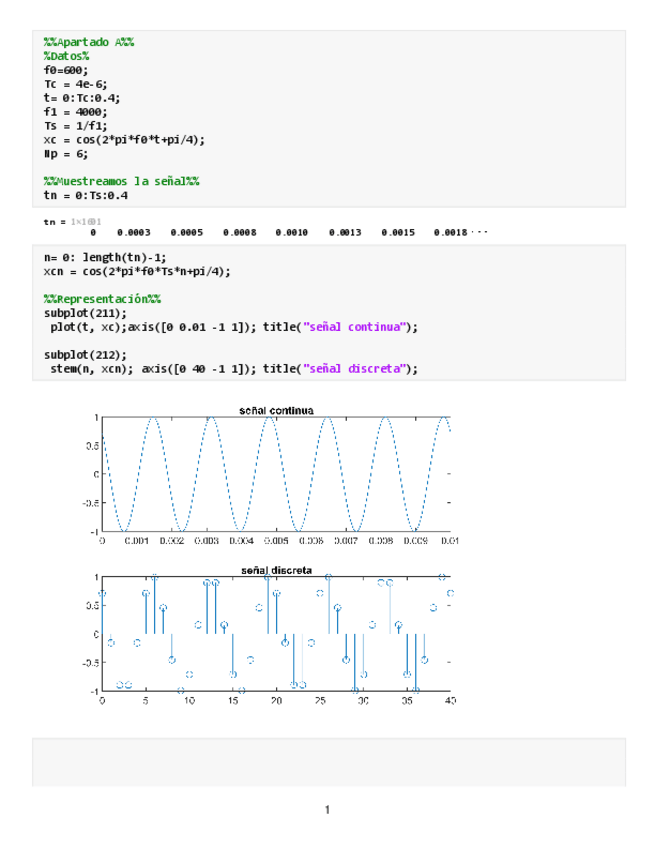Select the "%%Muestreamos la señal%%" section header
This screenshot has width=655, height=848.
pos(121,181)
